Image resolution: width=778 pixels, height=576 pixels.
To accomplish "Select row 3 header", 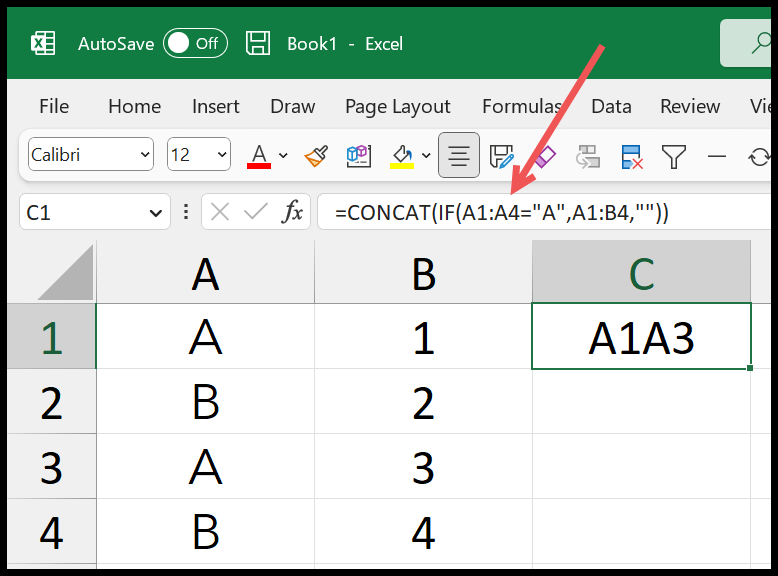I will coord(52,466).
